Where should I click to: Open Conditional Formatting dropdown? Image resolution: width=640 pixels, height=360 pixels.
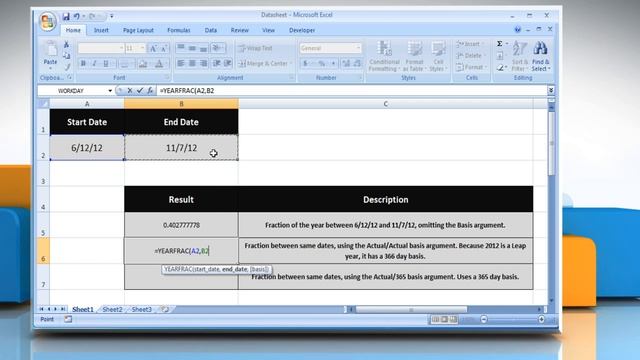(384, 56)
